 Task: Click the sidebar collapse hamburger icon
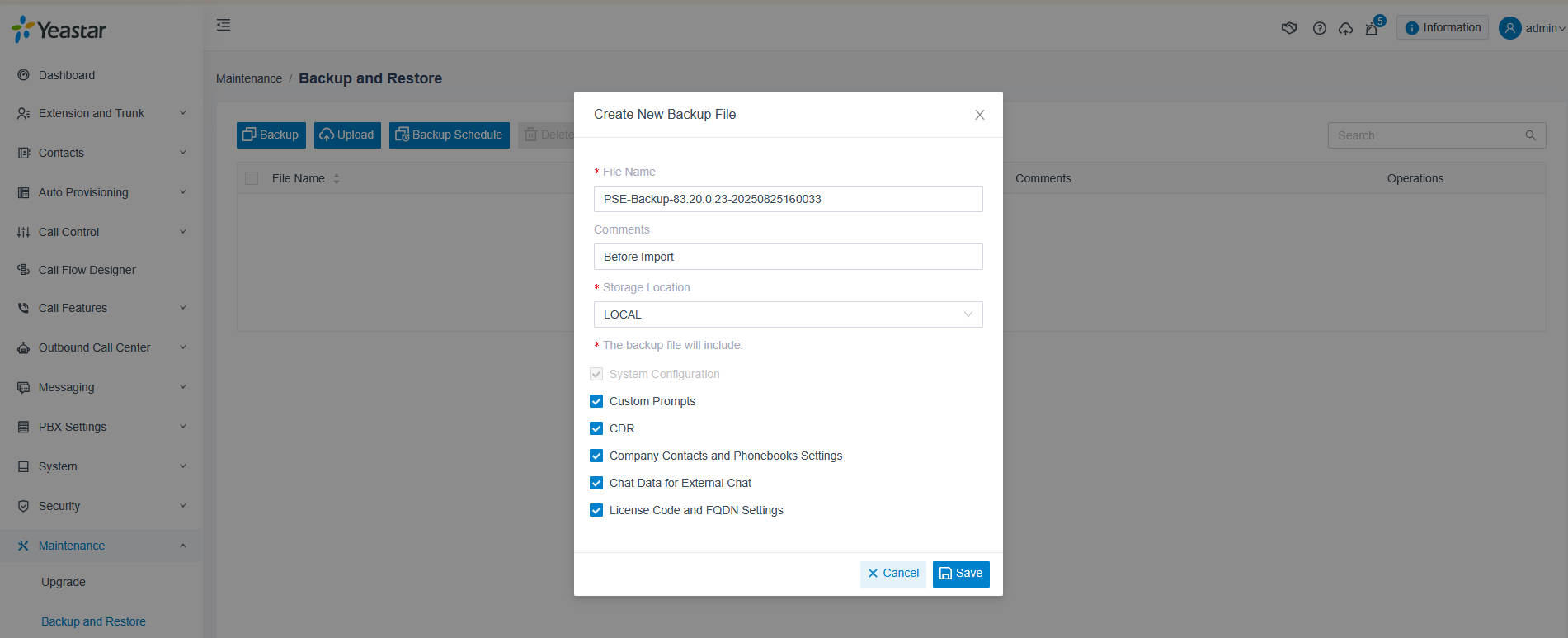tap(224, 25)
